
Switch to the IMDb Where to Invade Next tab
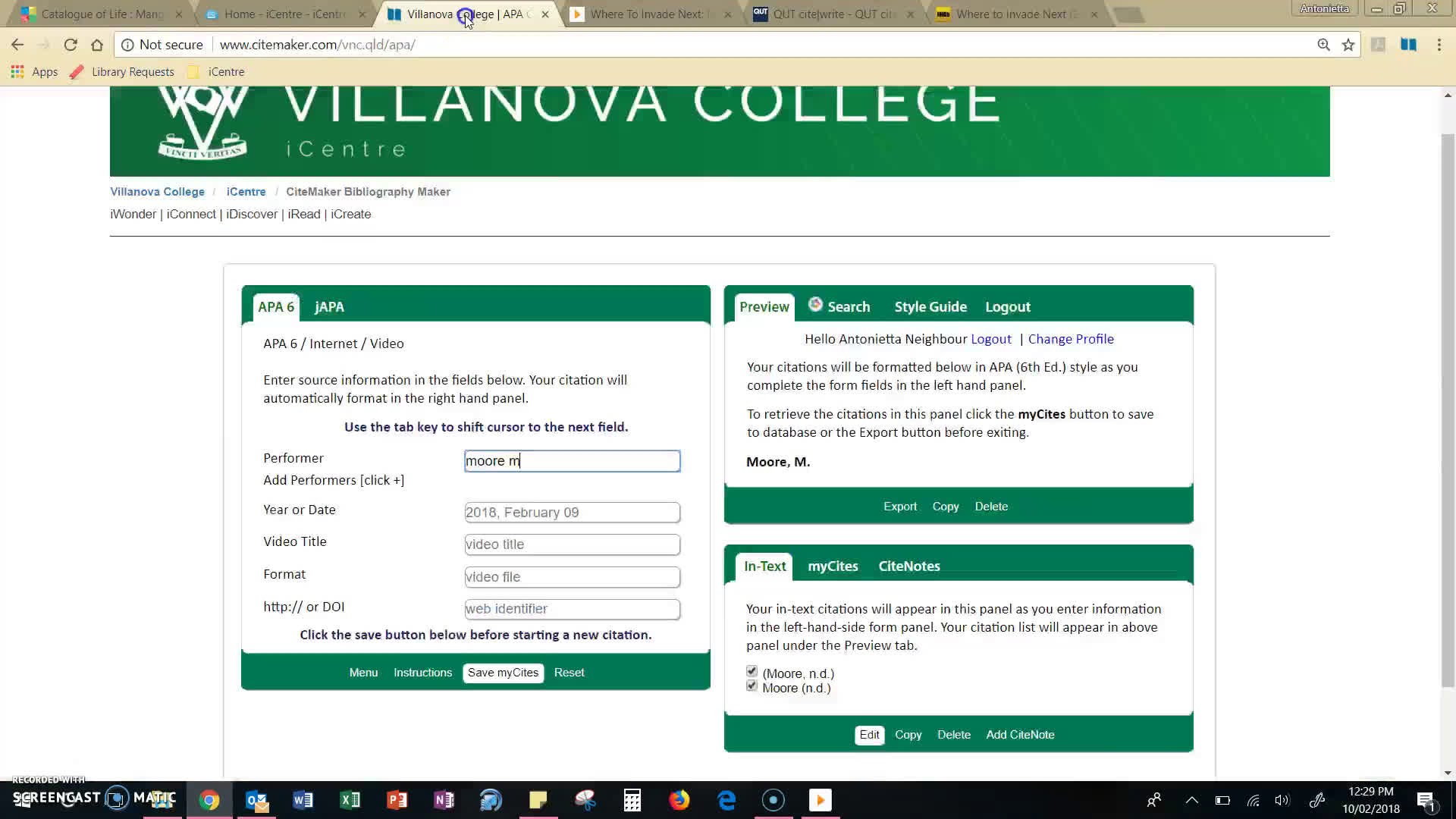coord(1016,14)
